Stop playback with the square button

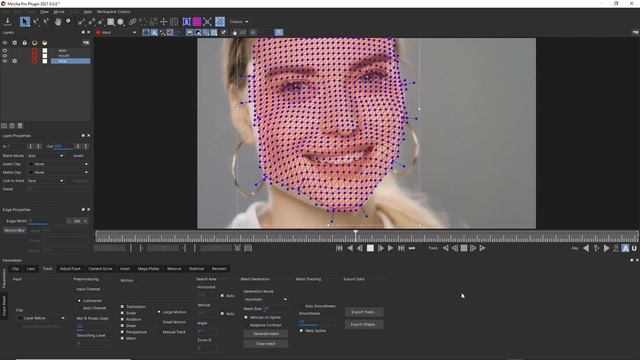tap(370, 248)
